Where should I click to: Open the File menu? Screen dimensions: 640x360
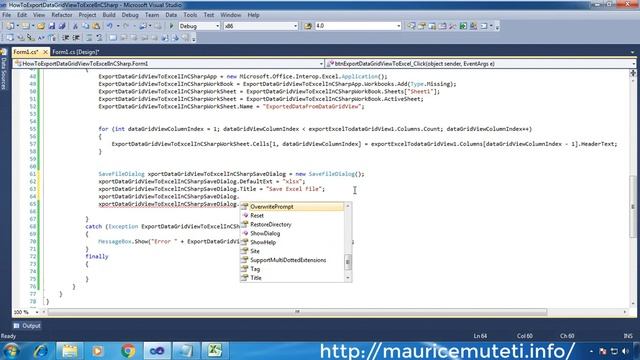coord(7,15)
